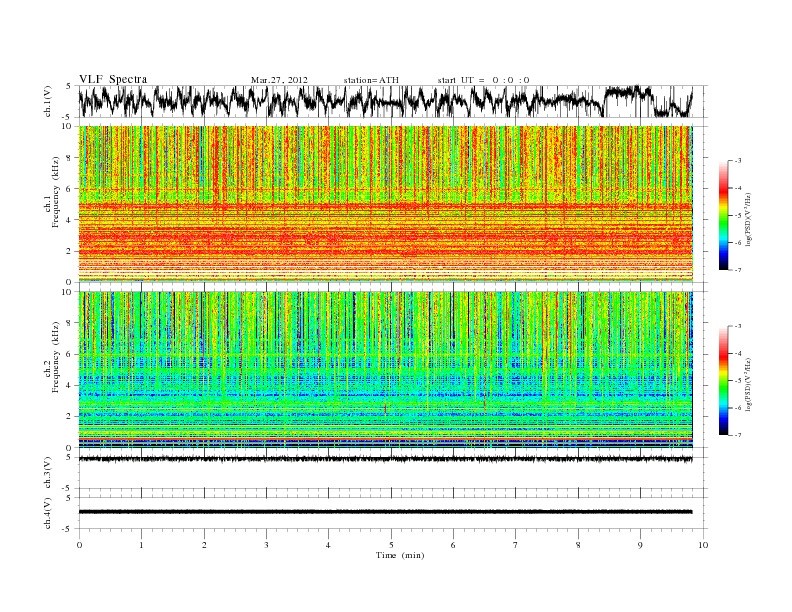Select the "Time (min)" axis label
This screenshot has height=612, width=792.
click(x=400, y=555)
